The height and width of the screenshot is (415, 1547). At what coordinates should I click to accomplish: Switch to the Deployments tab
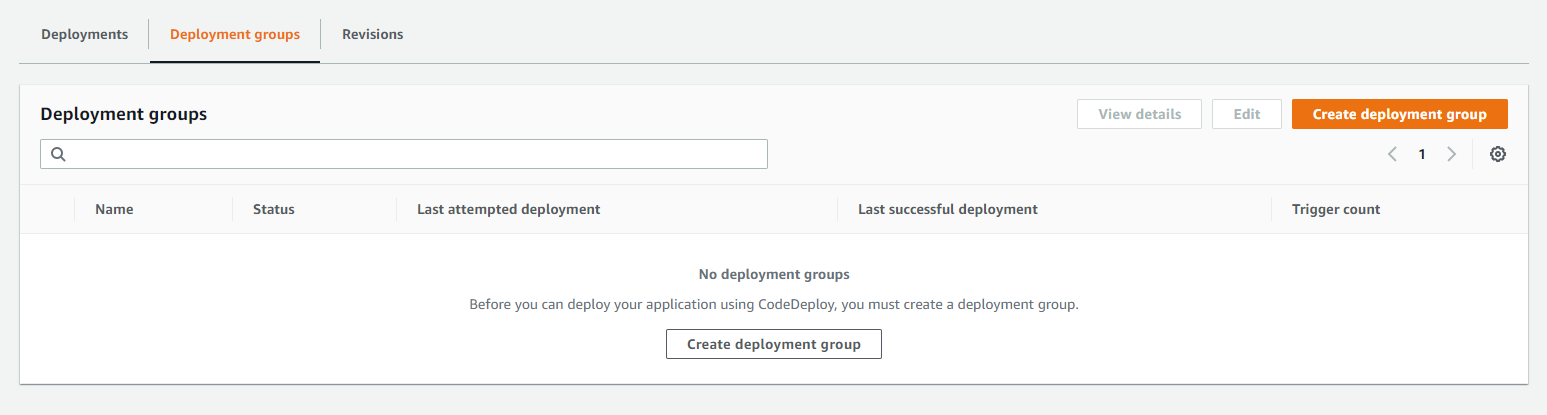[x=84, y=34]
